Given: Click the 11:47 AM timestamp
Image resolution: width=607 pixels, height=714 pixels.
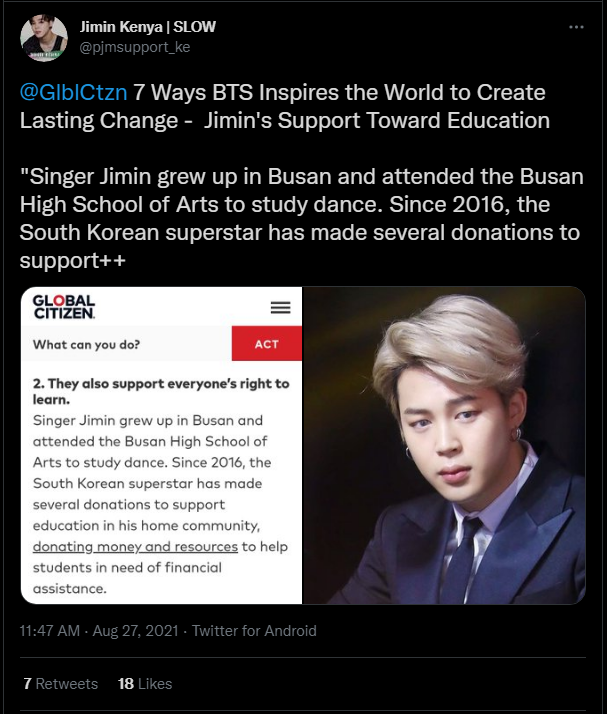Looking at the screenshot, I should pos(50,631).
